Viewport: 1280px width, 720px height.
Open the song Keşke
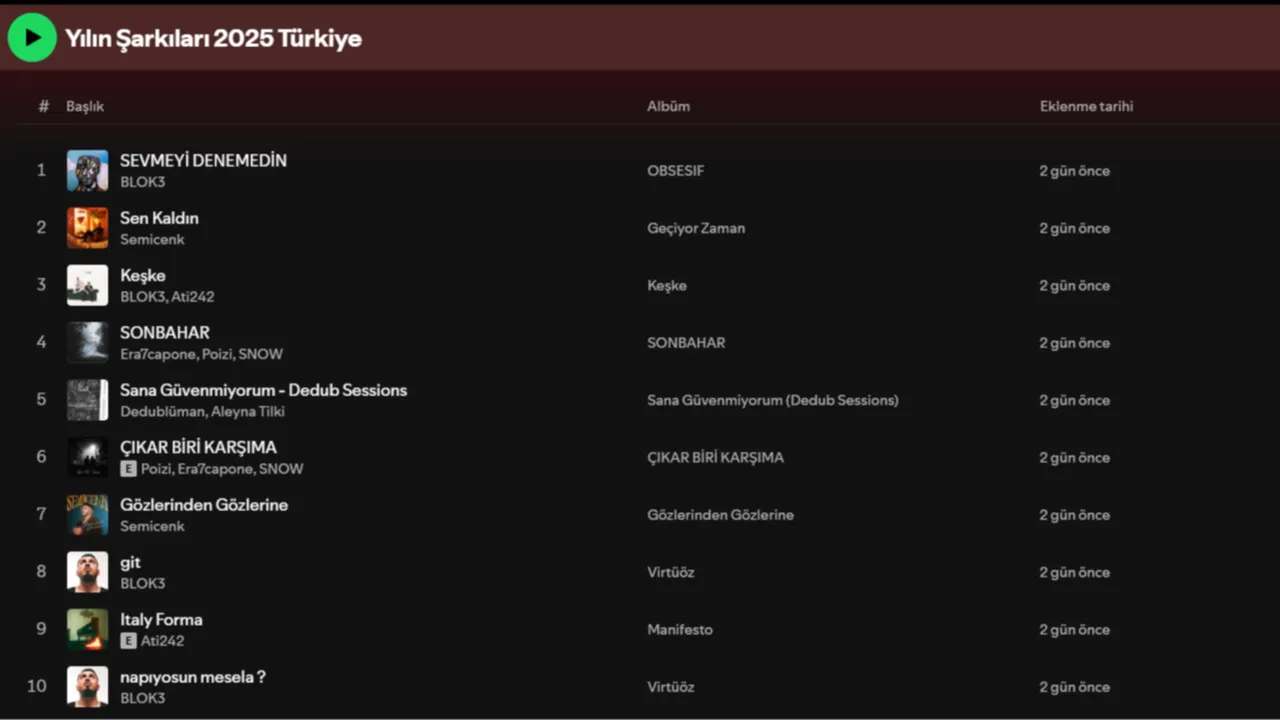pos(143,275)
